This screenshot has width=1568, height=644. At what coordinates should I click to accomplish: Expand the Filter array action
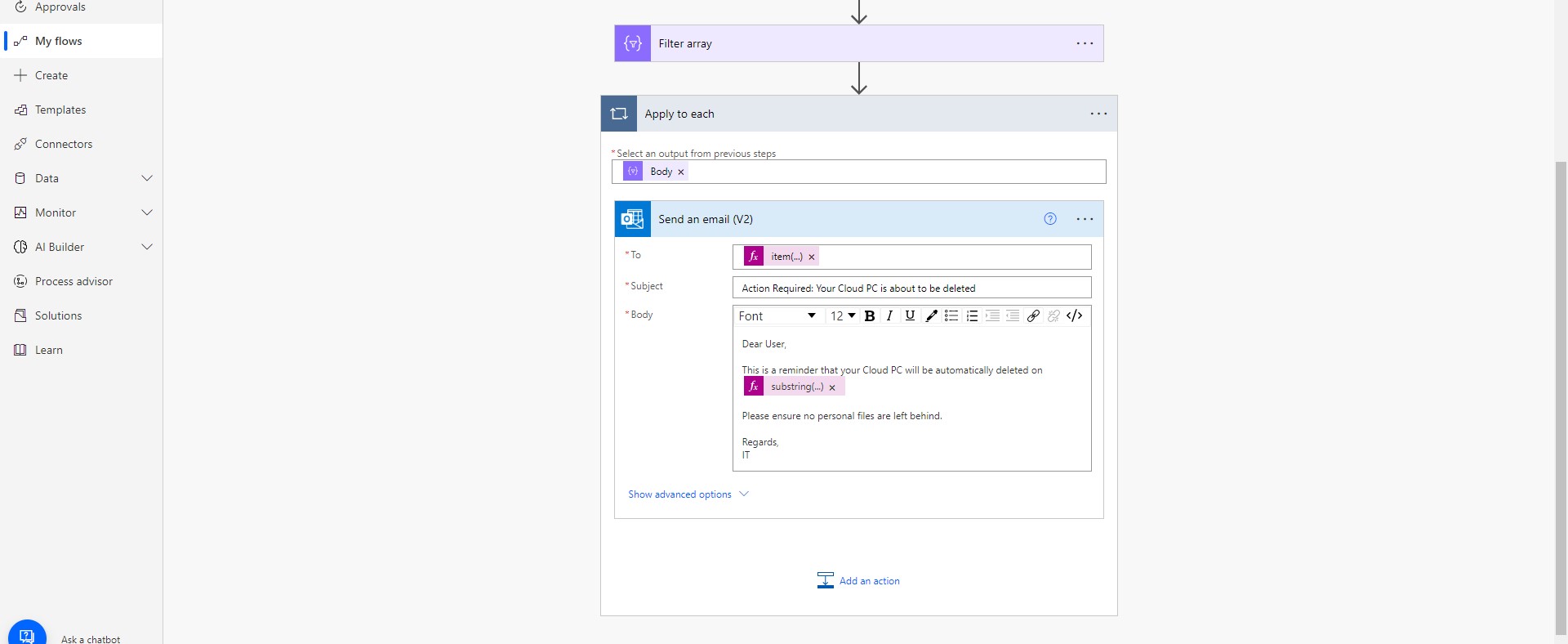tap(858, 43)
